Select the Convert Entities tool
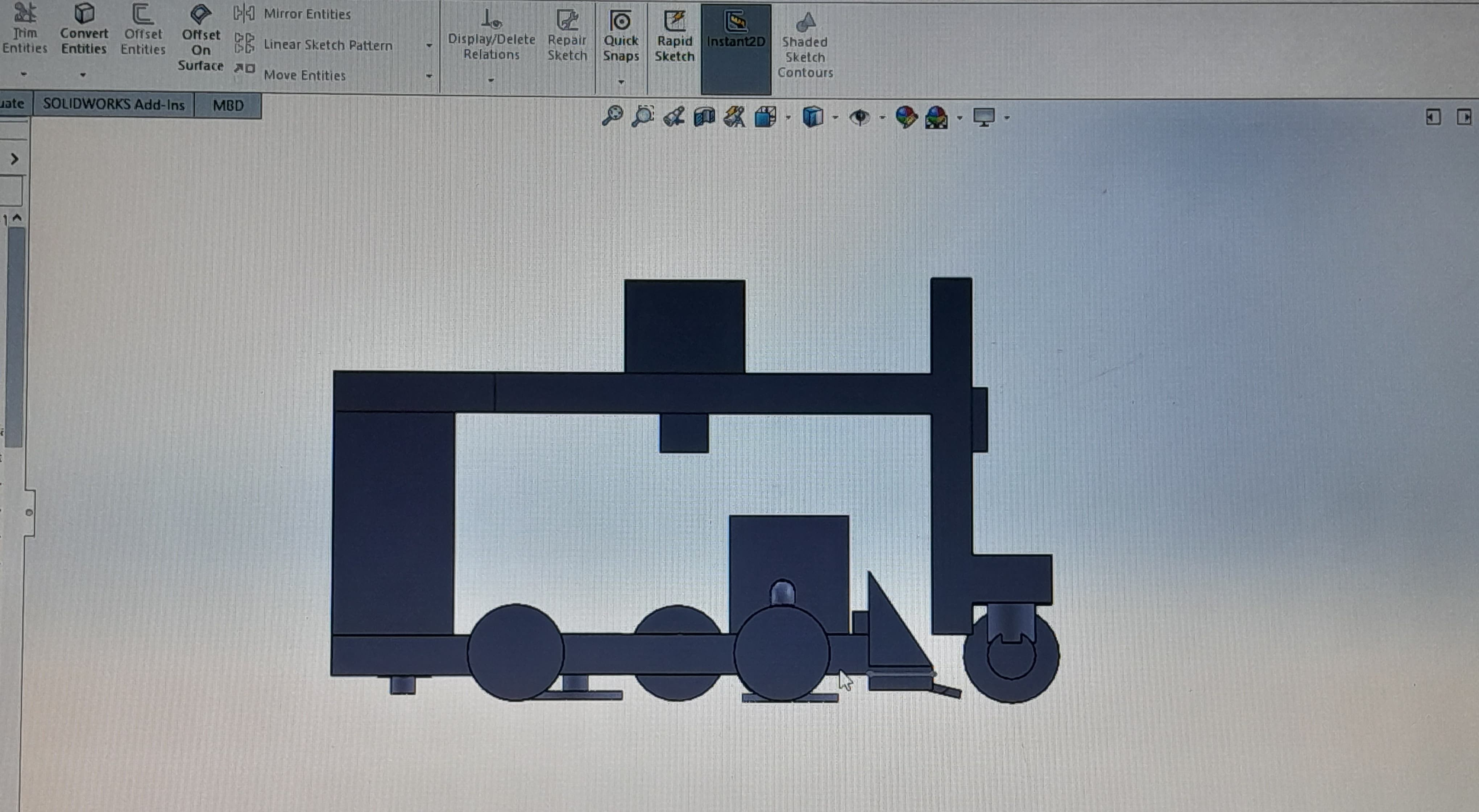 [84, 29]
